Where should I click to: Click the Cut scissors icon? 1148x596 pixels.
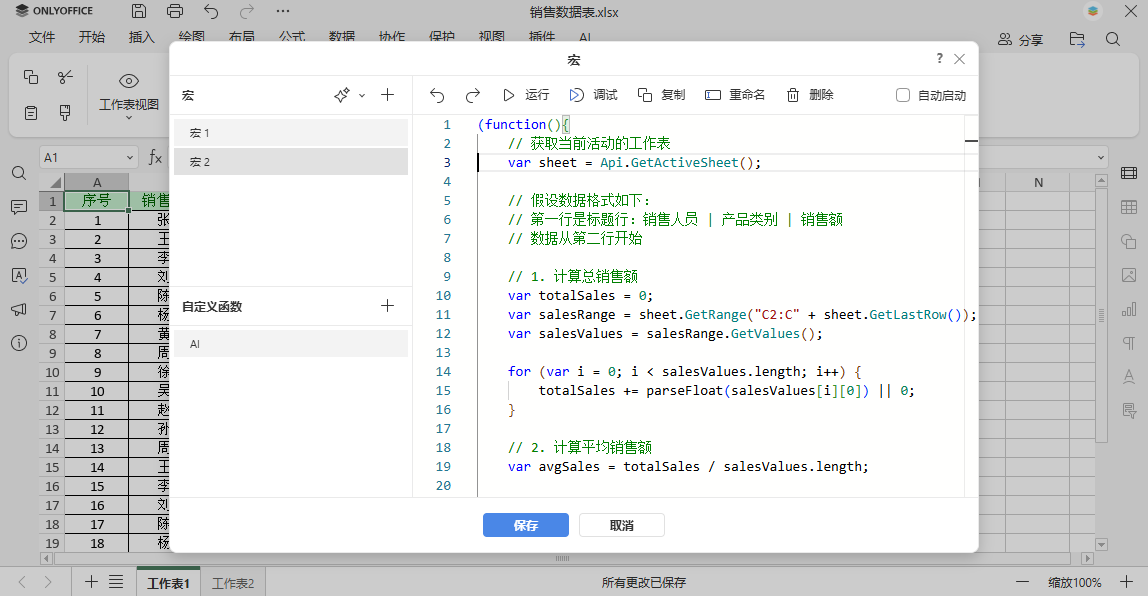[x=65, y=77]
